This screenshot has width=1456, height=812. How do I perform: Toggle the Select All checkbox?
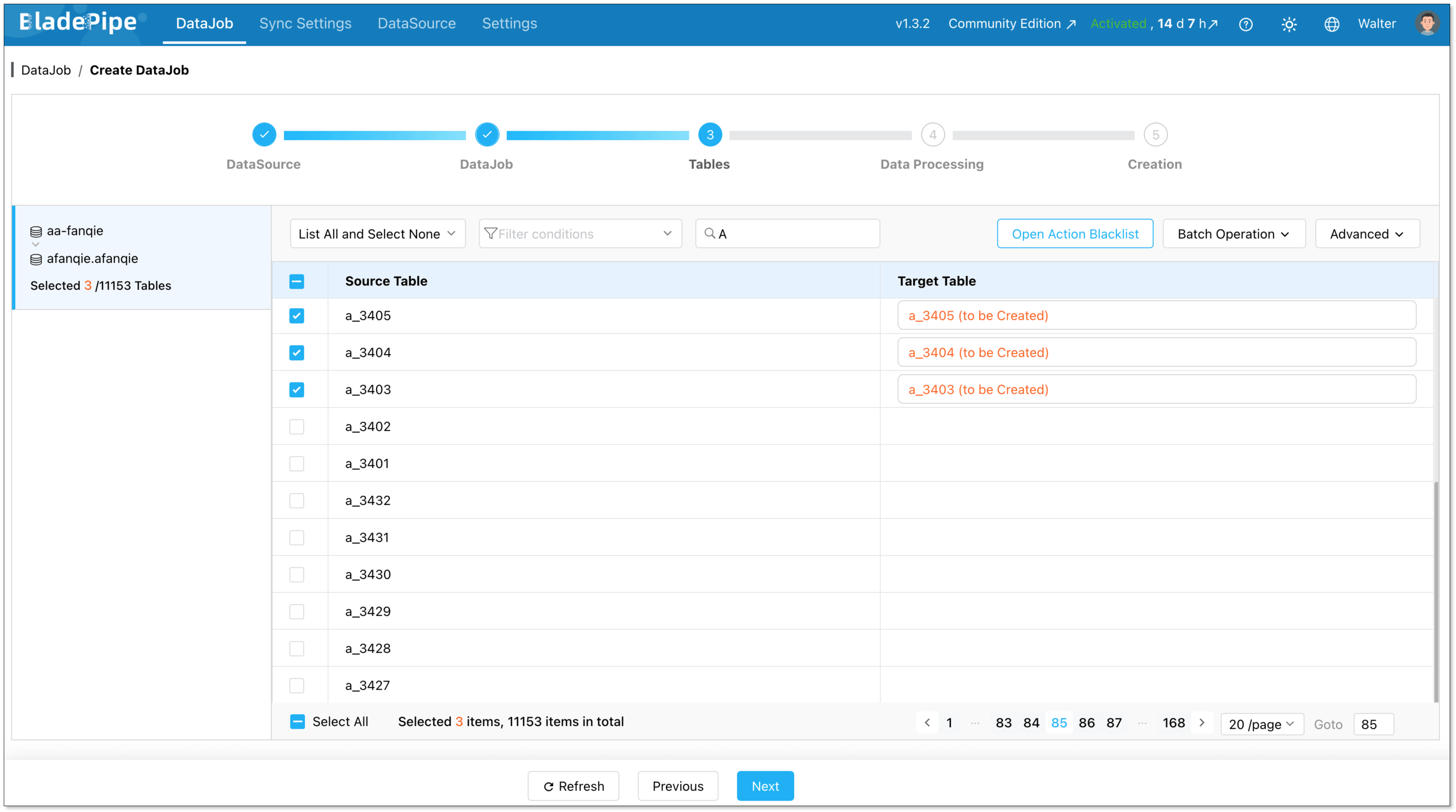pos(297,722)
